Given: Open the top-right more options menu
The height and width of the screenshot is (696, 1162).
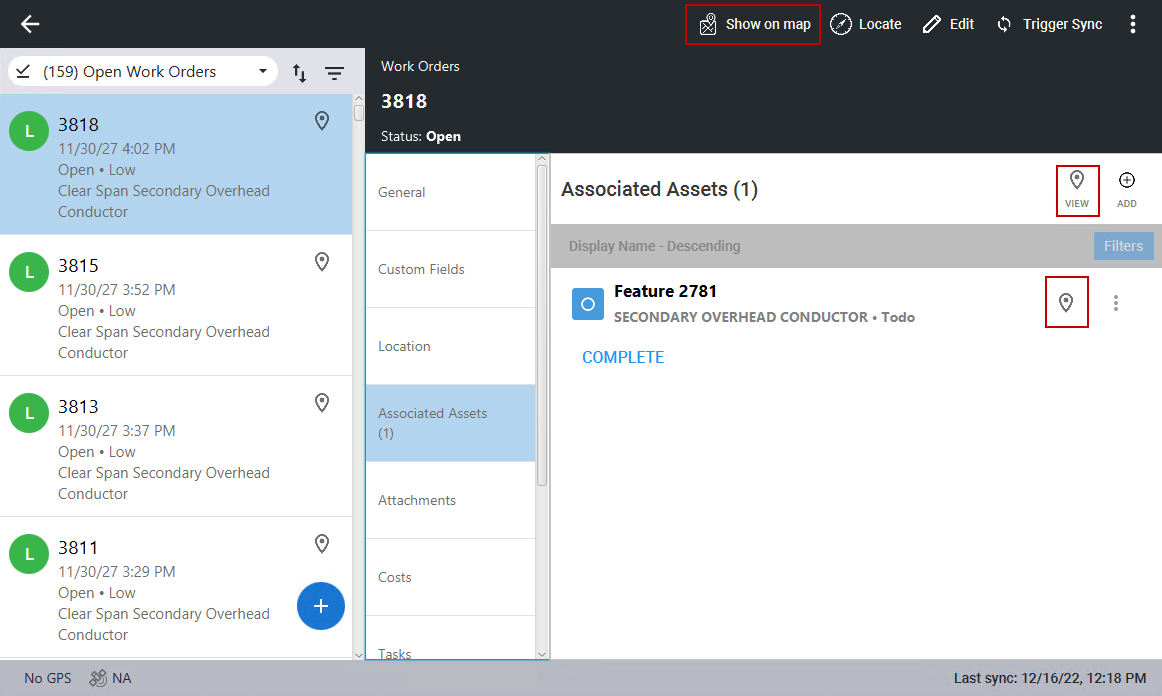Looking at the screenshot, I should pos(1132,24).
